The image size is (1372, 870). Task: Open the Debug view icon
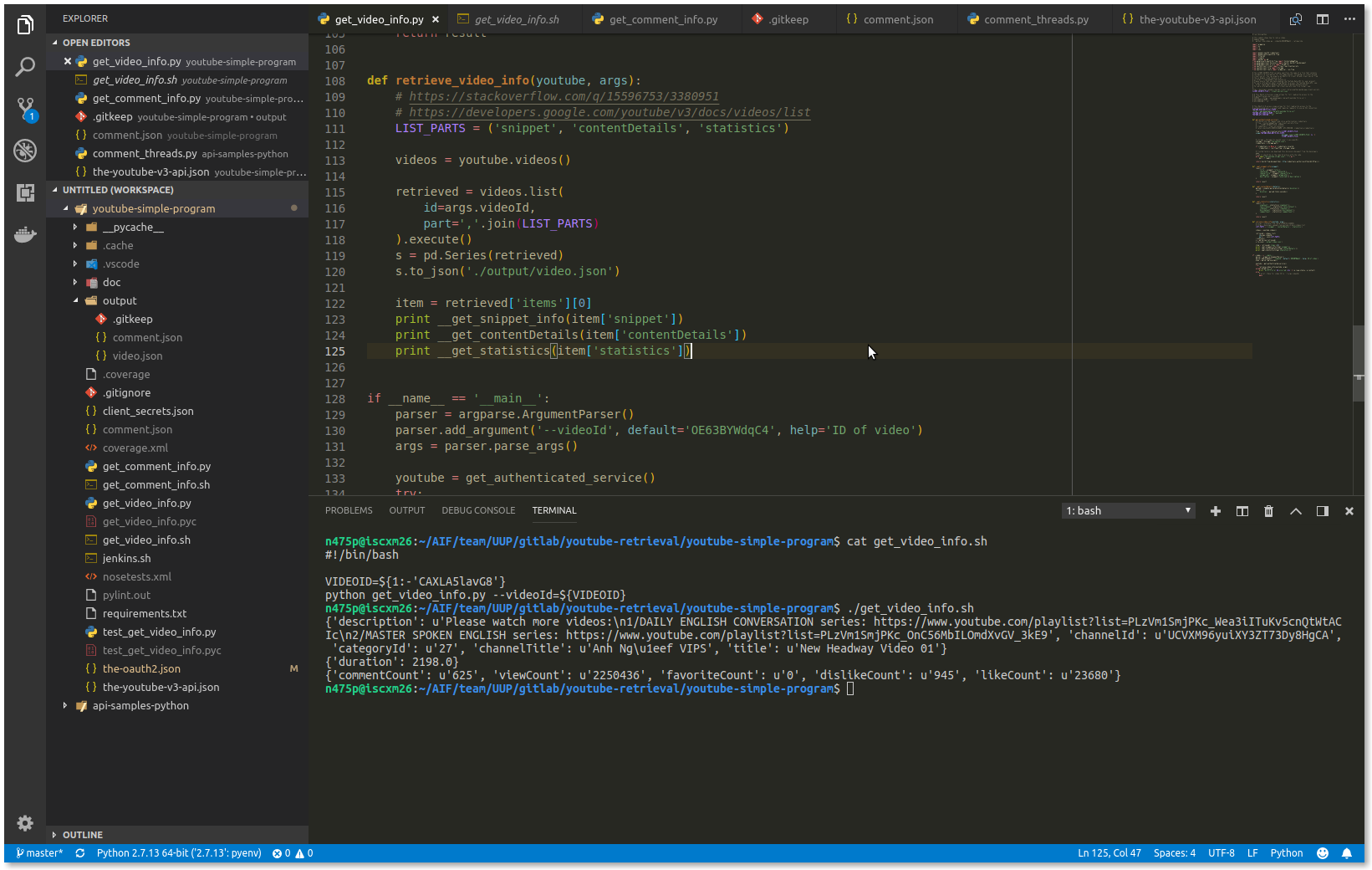click(25, 151)
